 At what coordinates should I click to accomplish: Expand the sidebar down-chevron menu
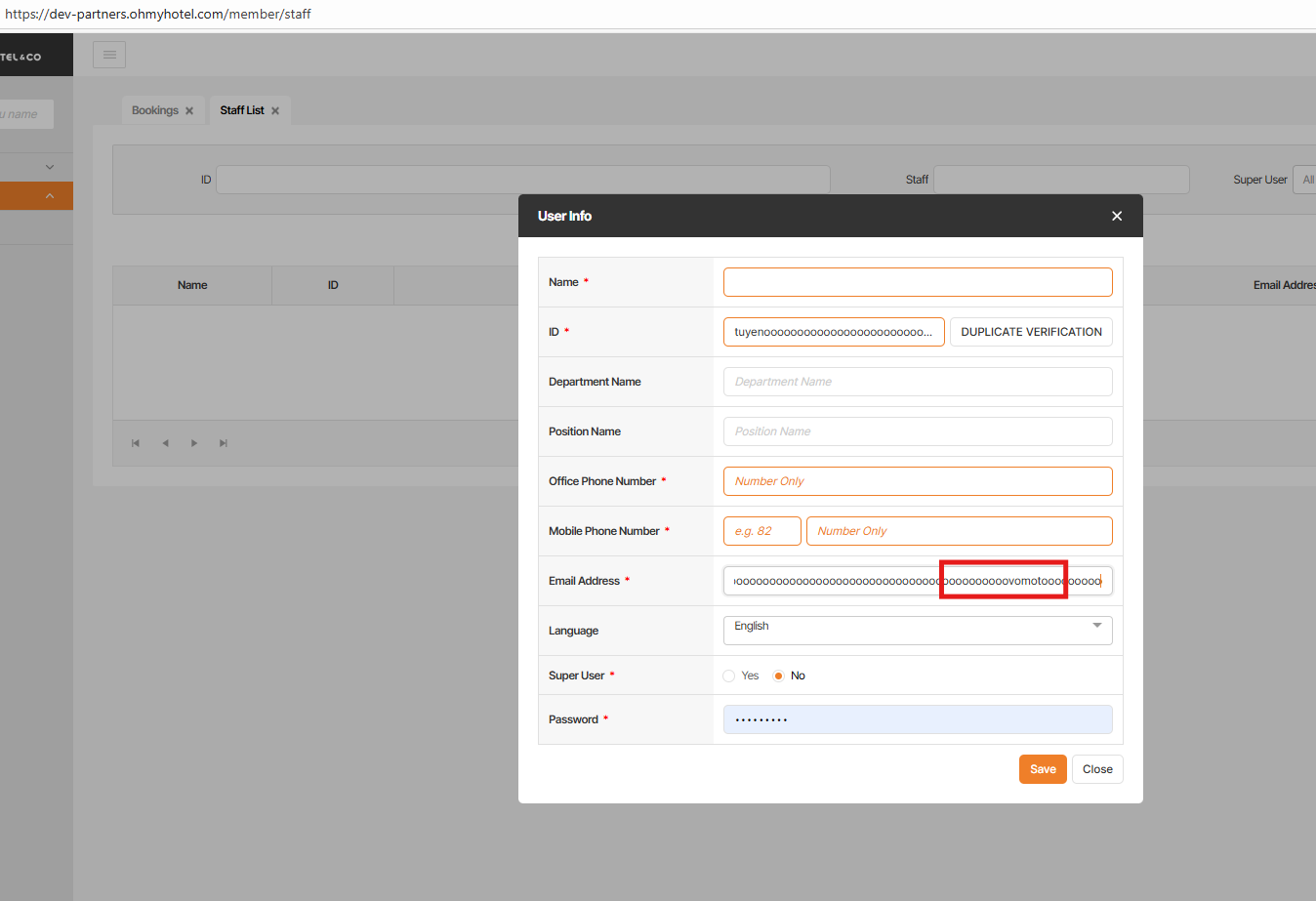[50, 167]
